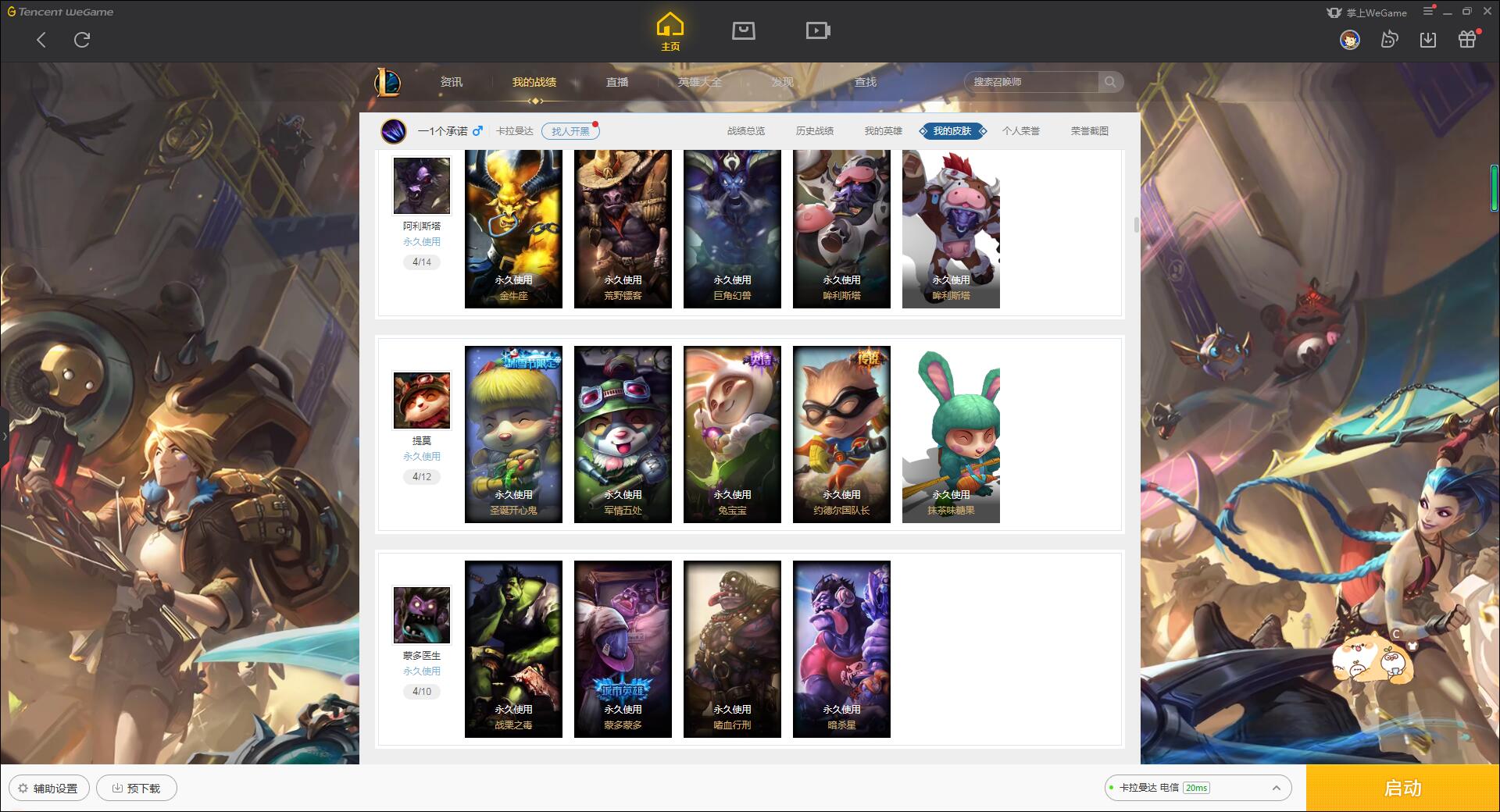Viewport: 1500px width, 812px height.
Task: Open the 圣诞开心鬼 skin card
Action: [513, 434]
